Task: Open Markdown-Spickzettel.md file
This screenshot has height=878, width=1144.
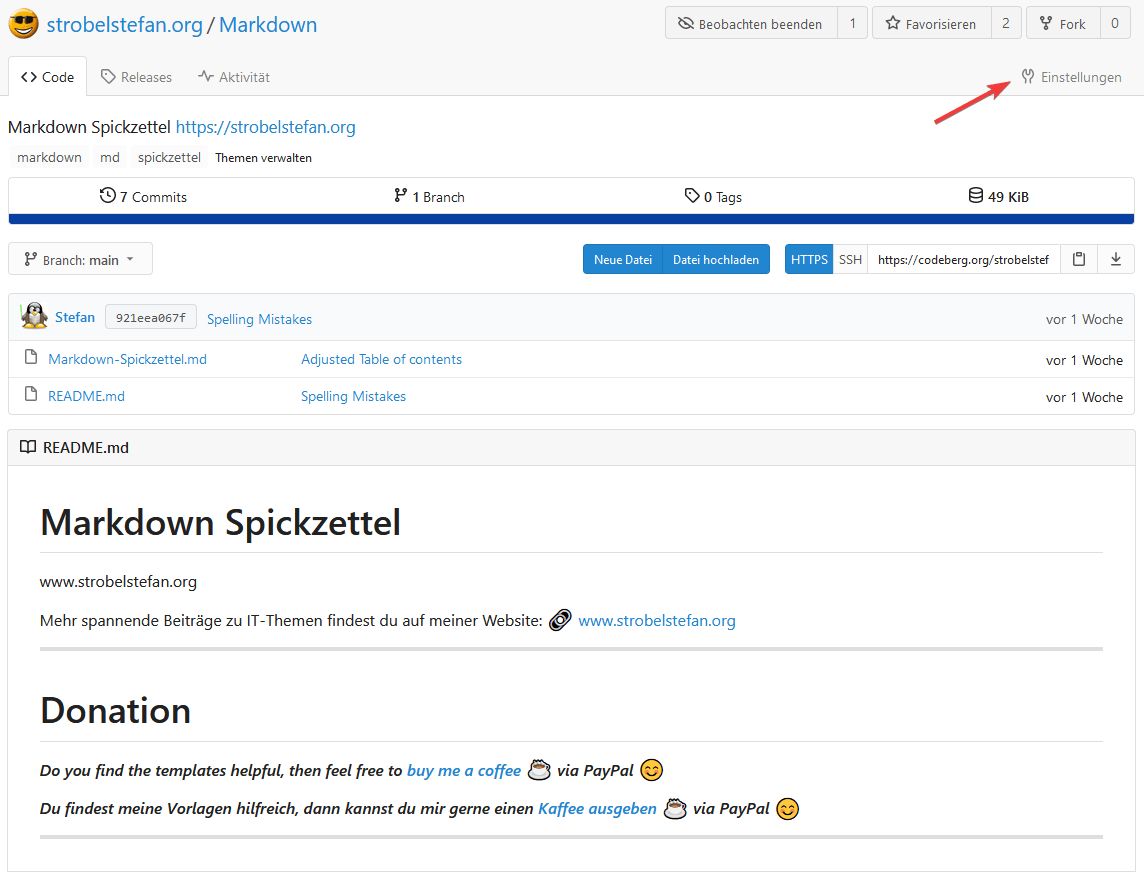Action: pyautogui.click(x=127, y=359)
